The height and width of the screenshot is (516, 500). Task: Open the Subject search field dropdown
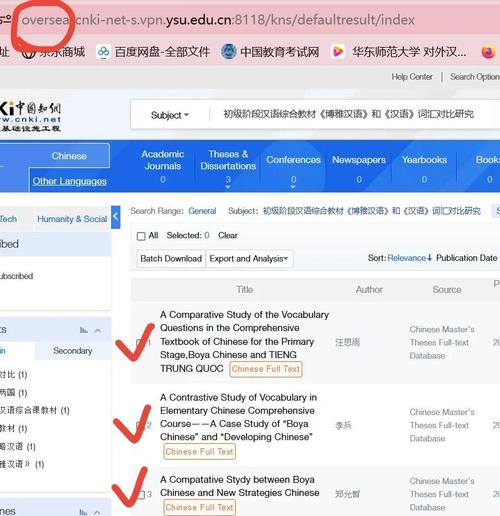coord(170,115)
